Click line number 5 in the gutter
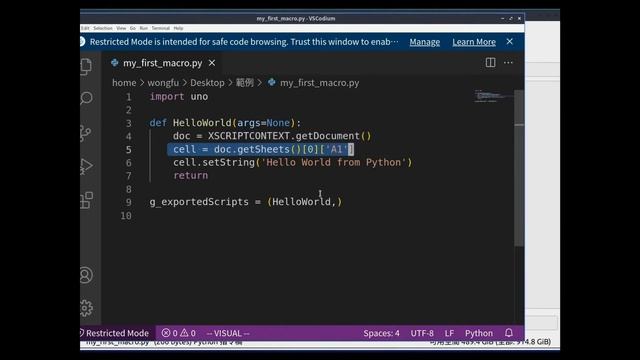Image resolution: width=640 pixels, height=360 pixels. (x=129, y=150)
